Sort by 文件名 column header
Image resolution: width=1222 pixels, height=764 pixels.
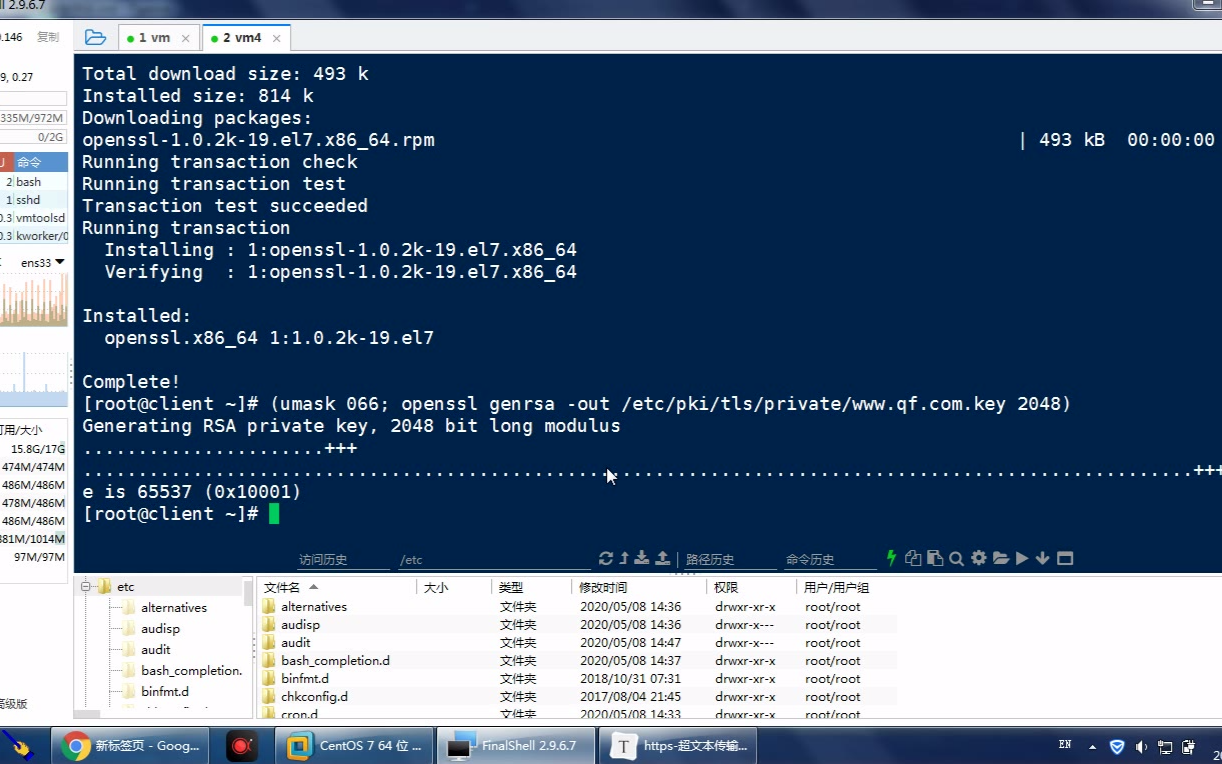[290, 588]
